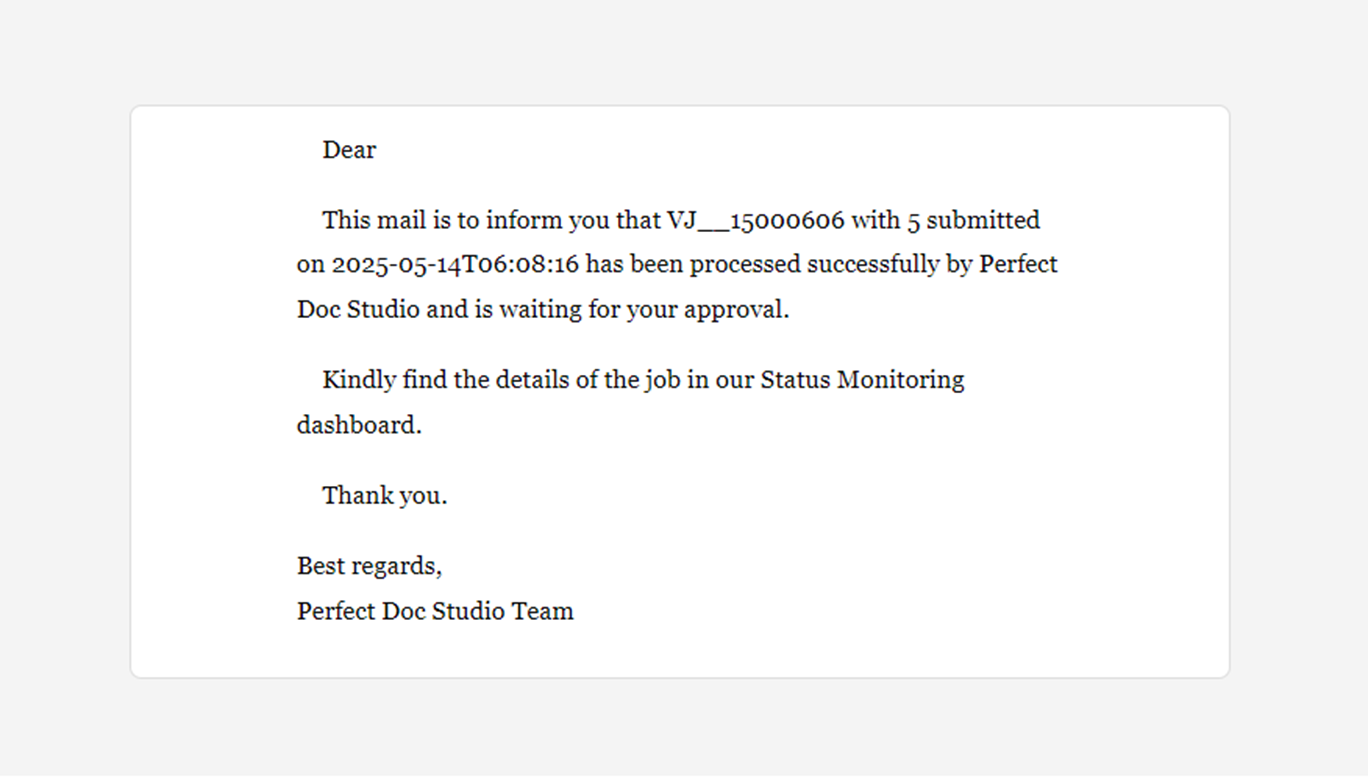Click the "Dear" greeting text
Image resolution: width=1368 pixels, height=779 pixels.
pos(349,150)
